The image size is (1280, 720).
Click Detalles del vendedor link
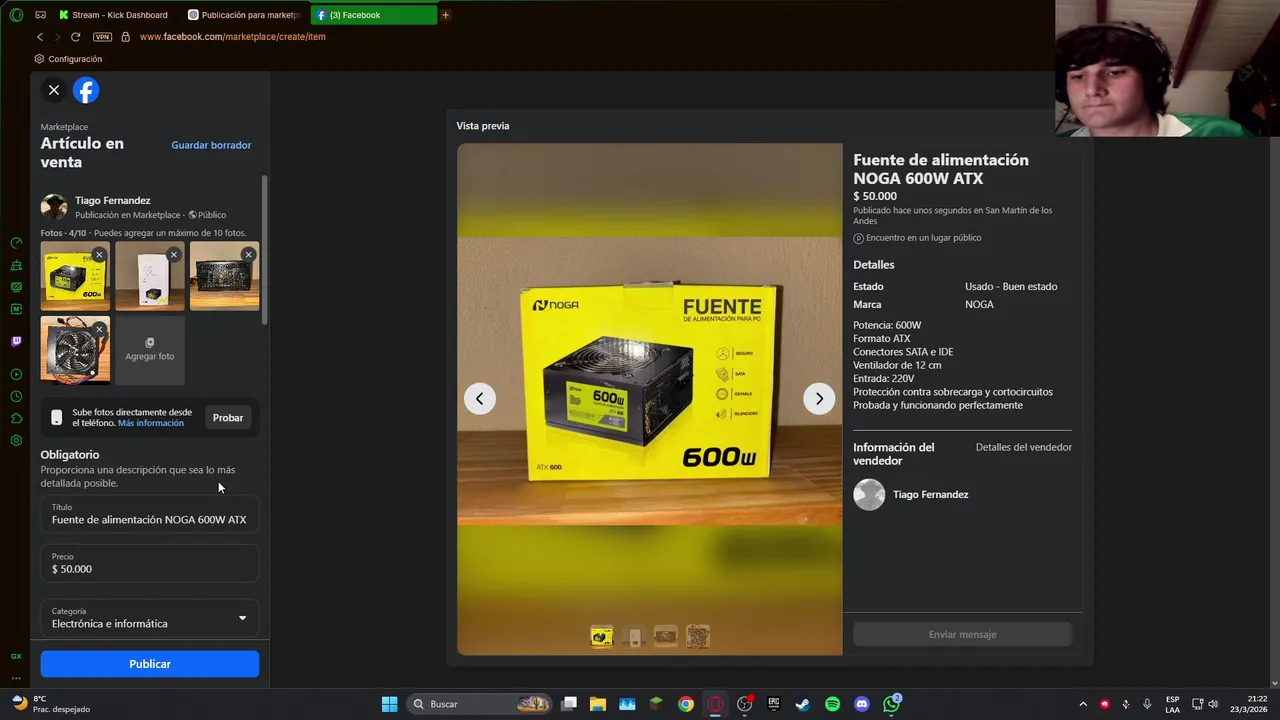[1024, 447]
